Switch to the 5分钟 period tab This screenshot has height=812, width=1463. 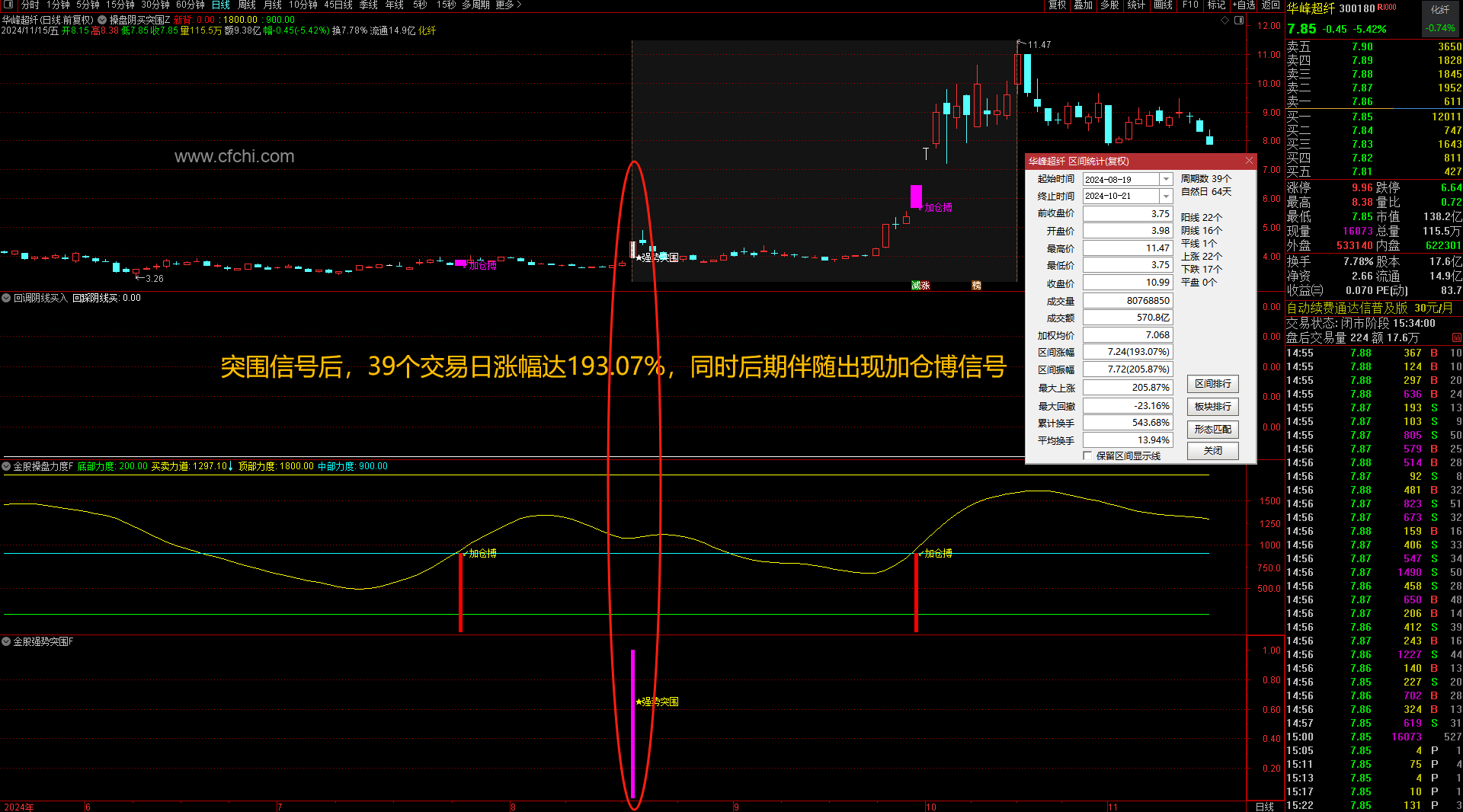coord(88,5)
